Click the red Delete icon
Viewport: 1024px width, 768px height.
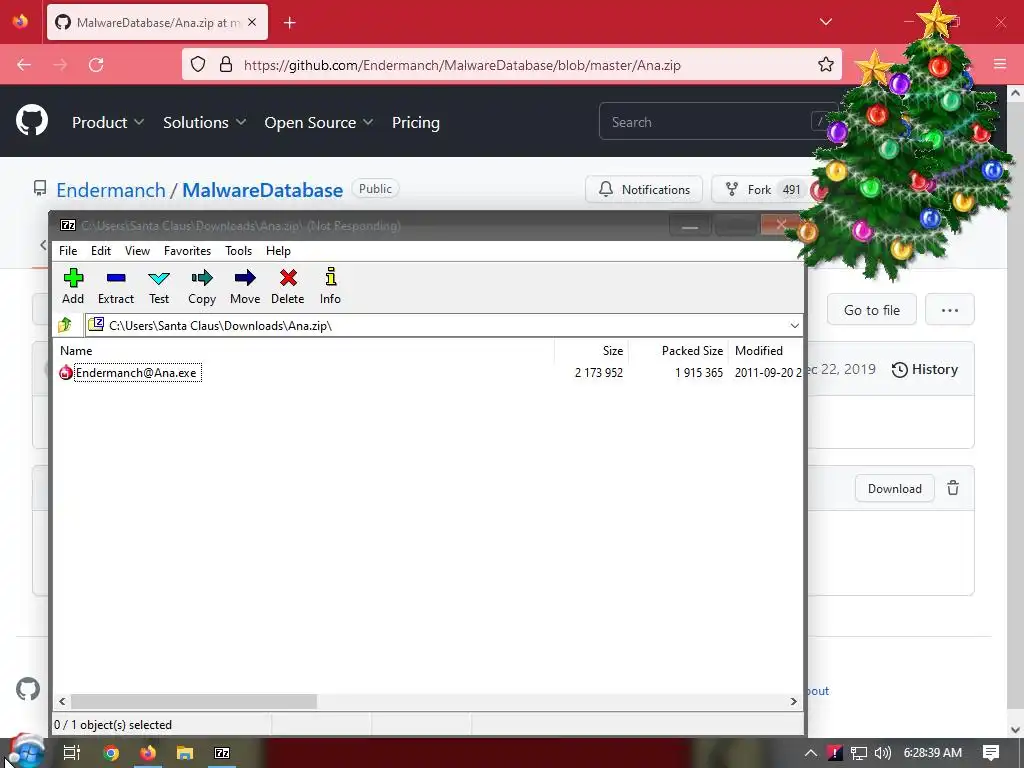coord(287,286)
